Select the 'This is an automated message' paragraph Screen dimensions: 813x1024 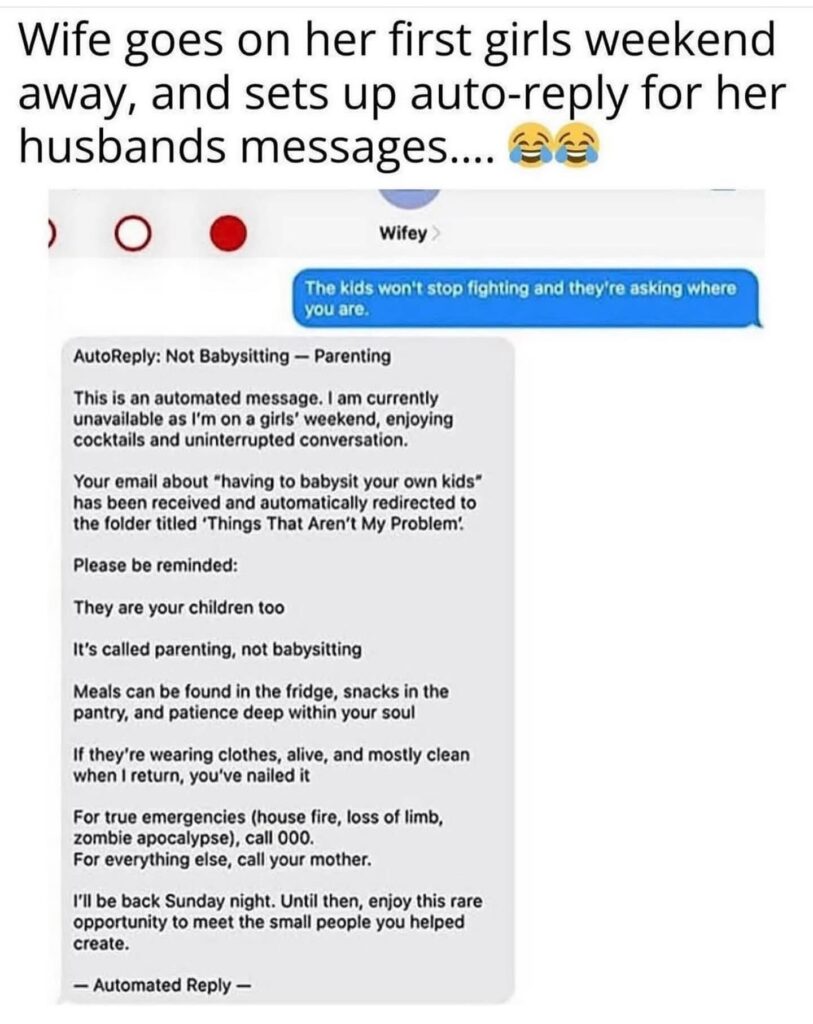click(263, 419)
